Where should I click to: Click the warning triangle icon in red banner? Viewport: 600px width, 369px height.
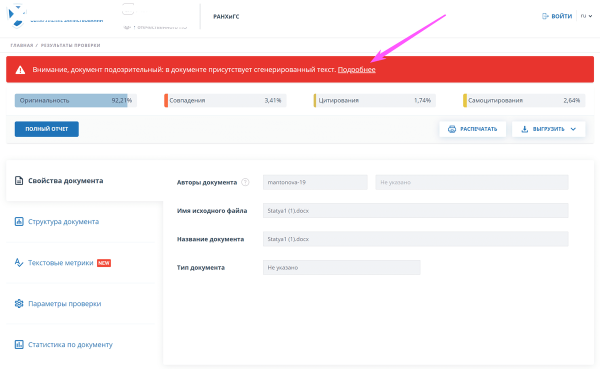pos(20,70)
